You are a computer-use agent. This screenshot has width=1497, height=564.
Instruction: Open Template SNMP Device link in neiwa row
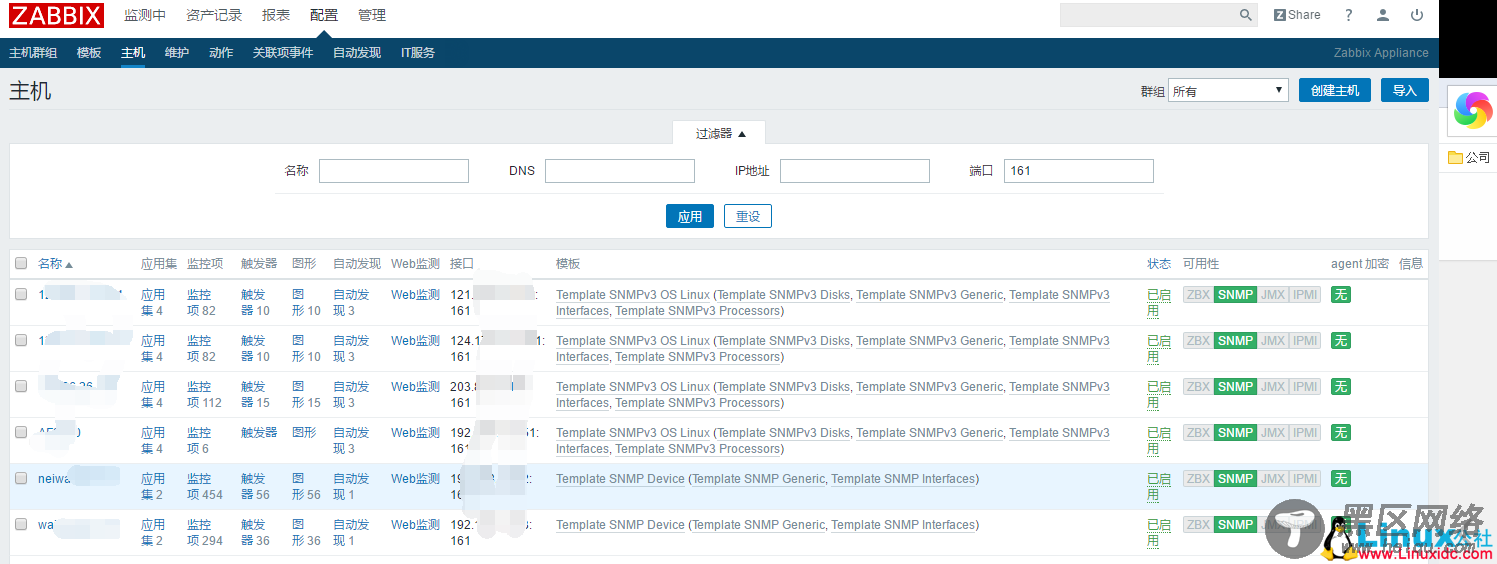(x=620, y=479)
